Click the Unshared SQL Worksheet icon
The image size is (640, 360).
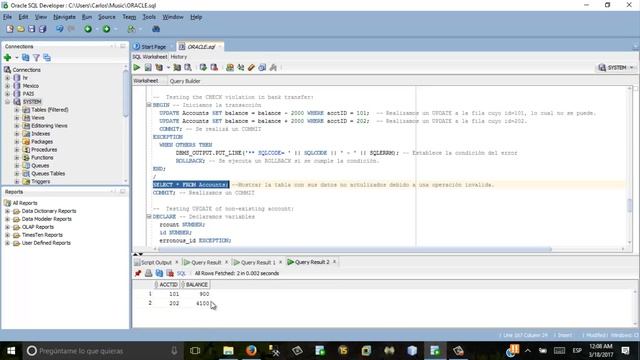[230, 68]
